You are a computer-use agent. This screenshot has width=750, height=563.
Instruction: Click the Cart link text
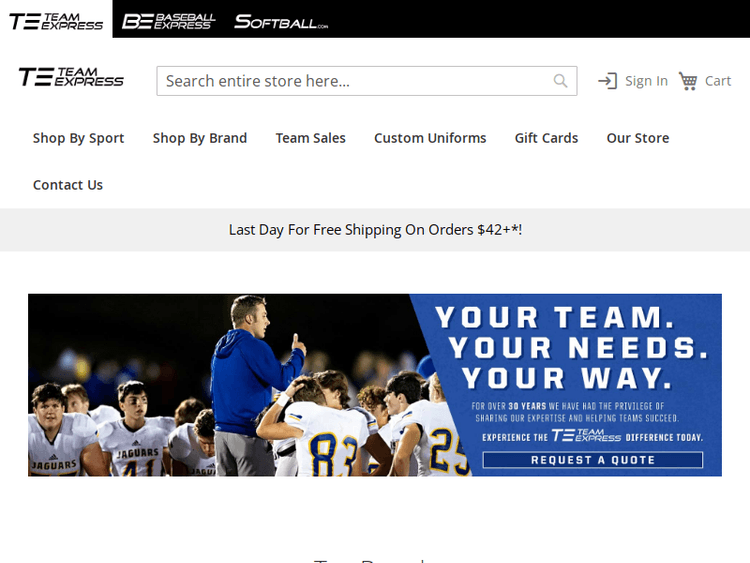click(x=718, y=81)
